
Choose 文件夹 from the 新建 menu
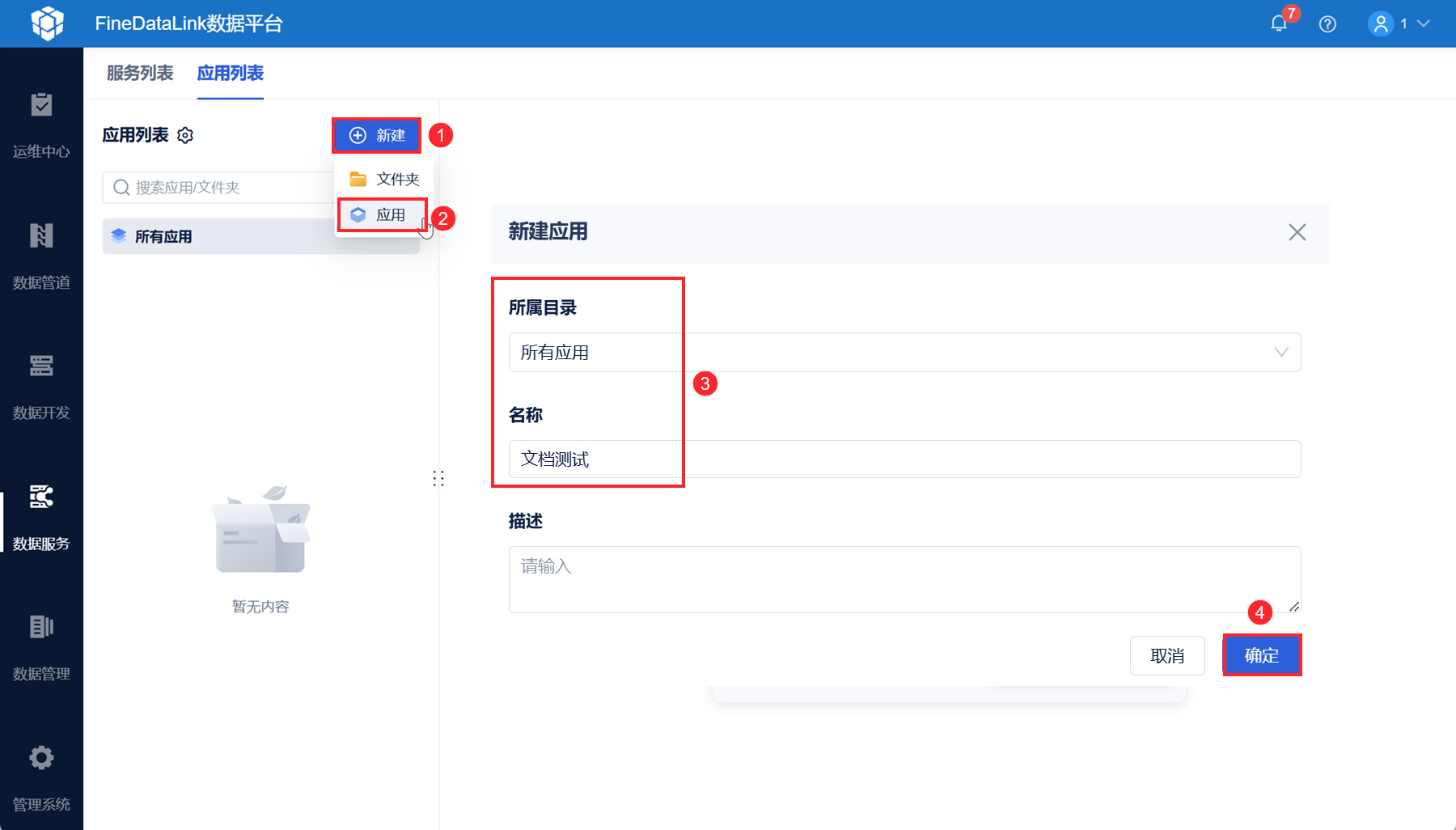[384, 179]
